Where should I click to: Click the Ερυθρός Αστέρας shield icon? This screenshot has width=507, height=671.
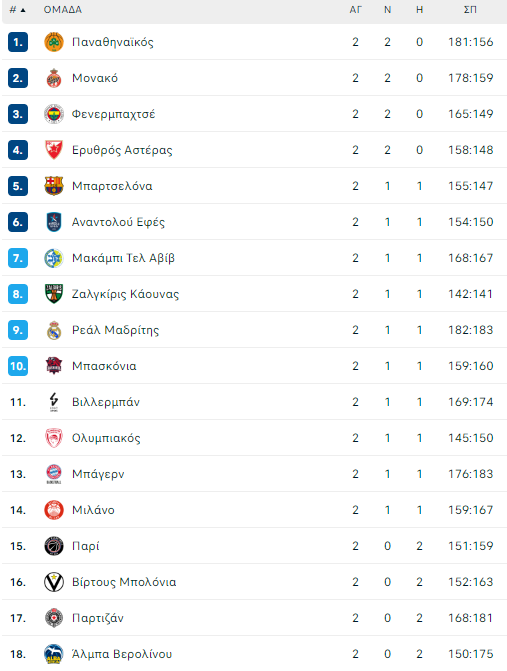coord(54,150)
